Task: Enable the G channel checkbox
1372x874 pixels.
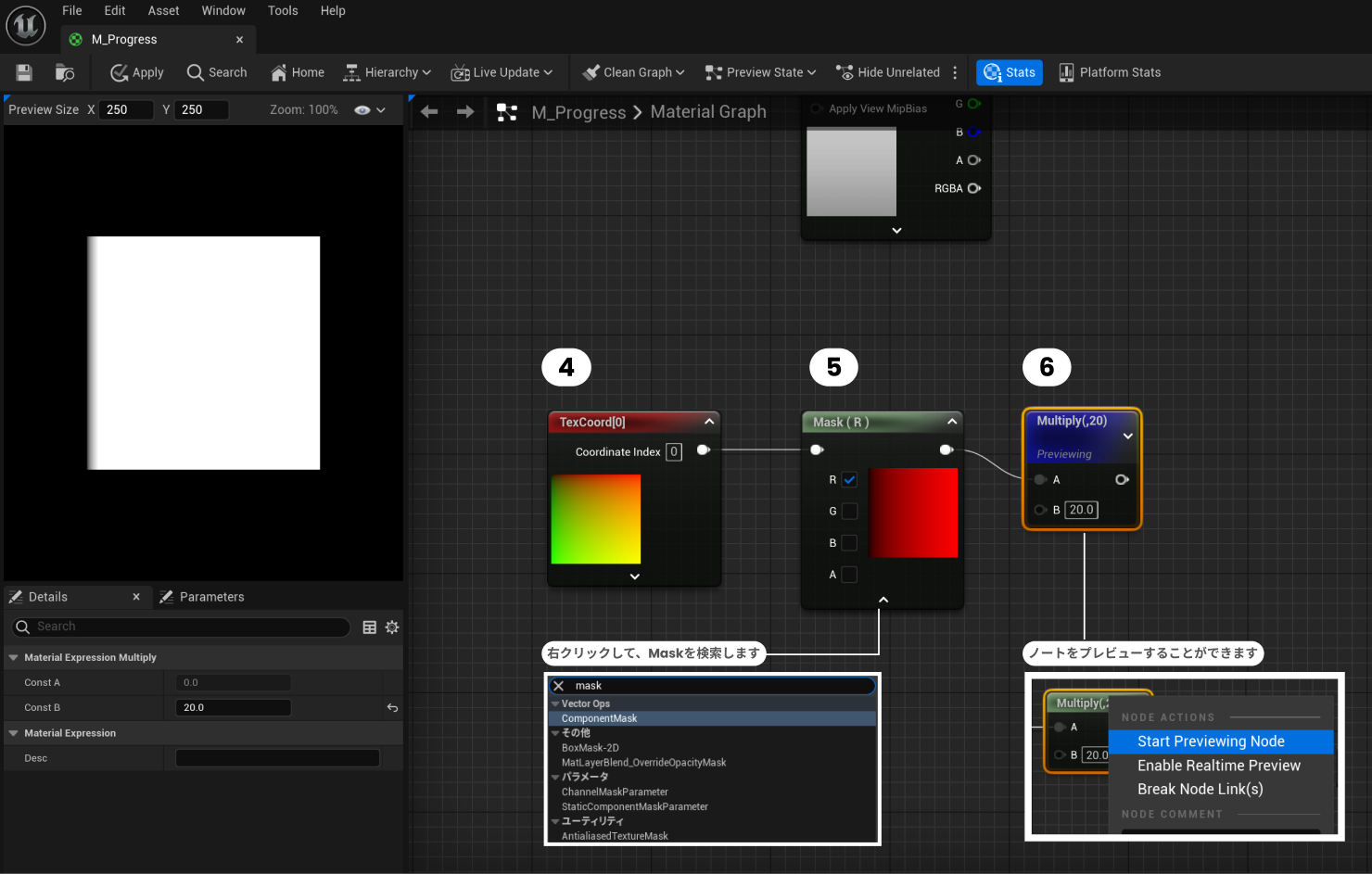Action: [849, 512]
